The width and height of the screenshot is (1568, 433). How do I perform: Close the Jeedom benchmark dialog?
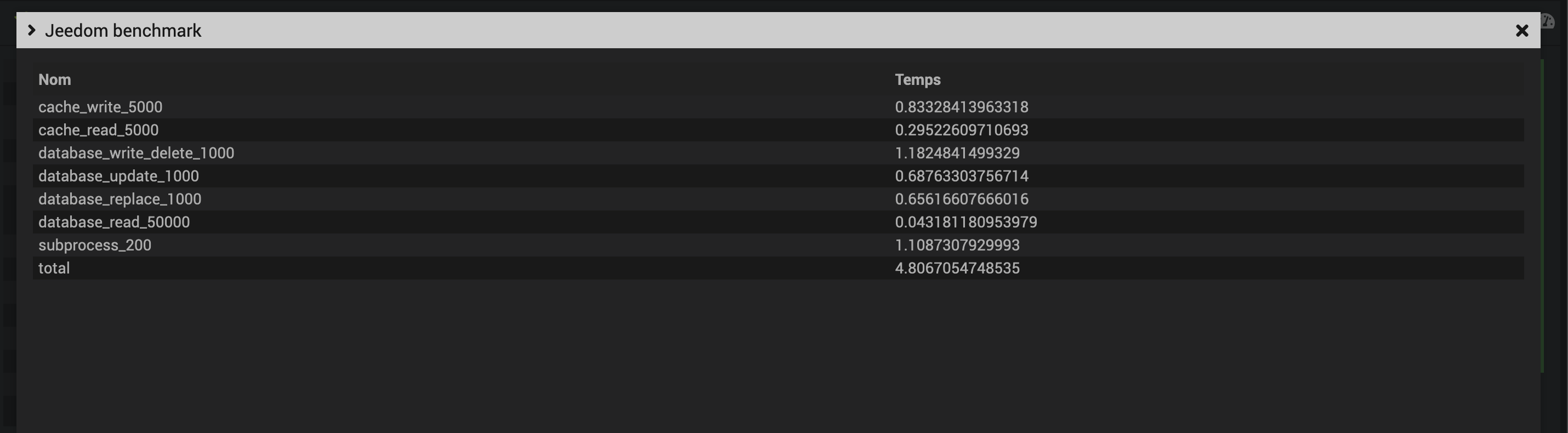point(1522,30)
